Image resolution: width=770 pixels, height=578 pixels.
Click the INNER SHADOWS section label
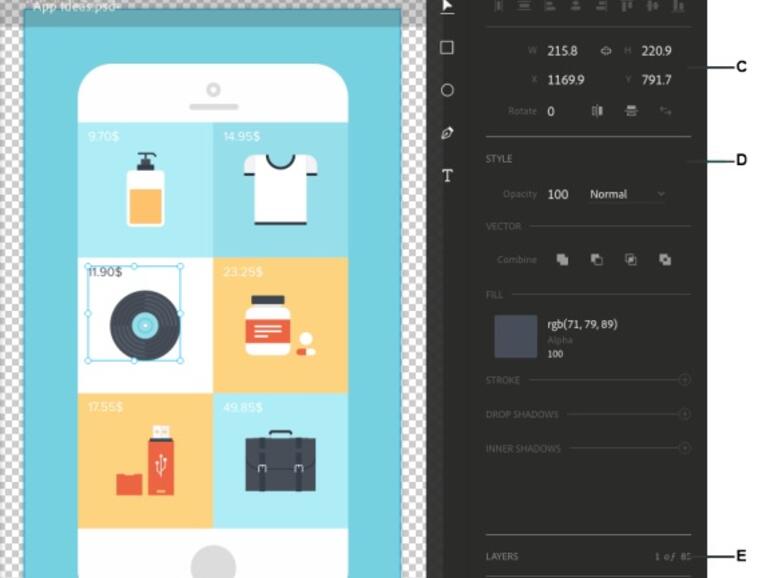coord(523,448)
